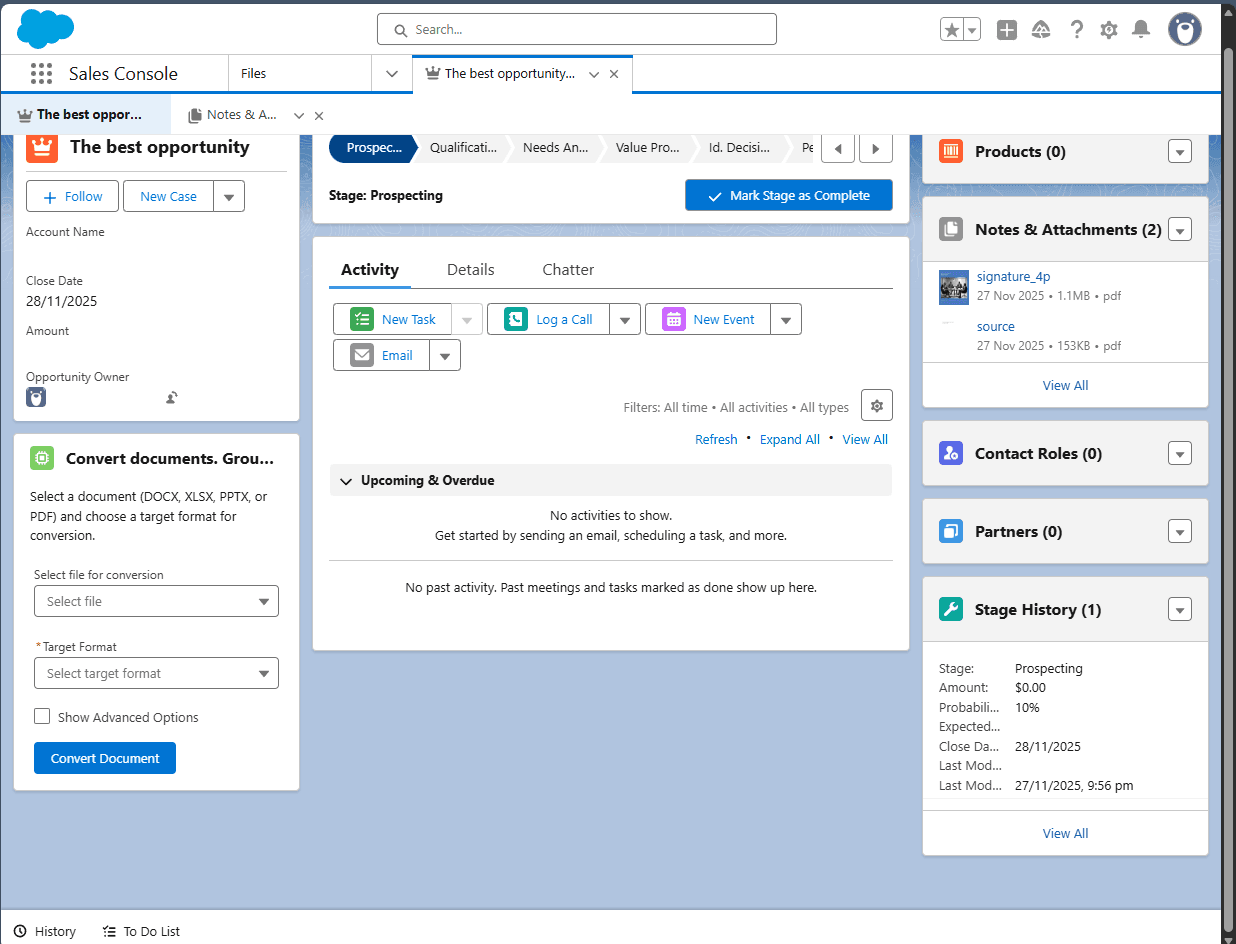Click the Products related list icon
Viewport: 1236px width, 944px height.
(951, 151)
